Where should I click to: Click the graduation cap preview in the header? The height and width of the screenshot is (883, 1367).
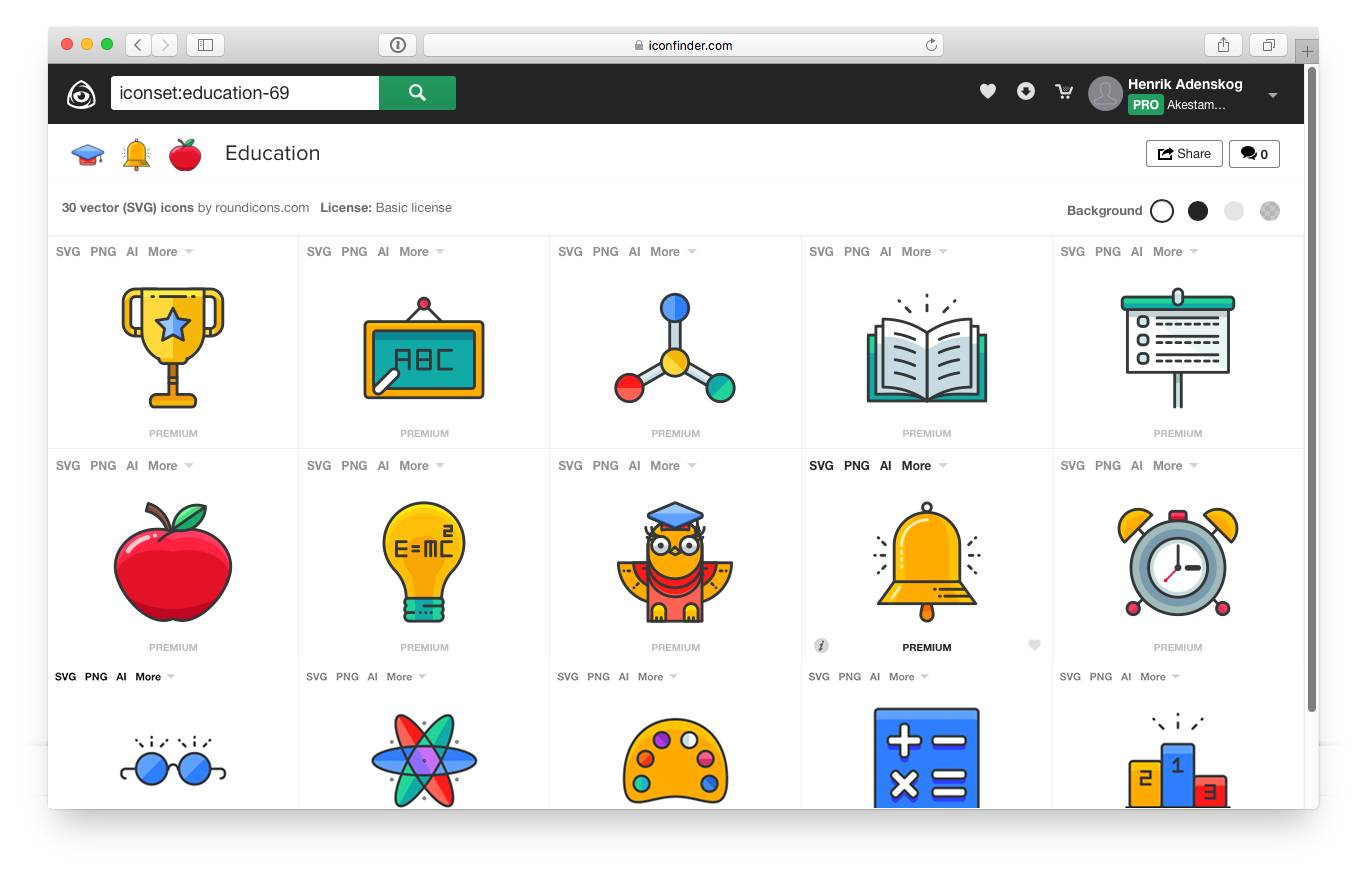(x=88, y=154)
